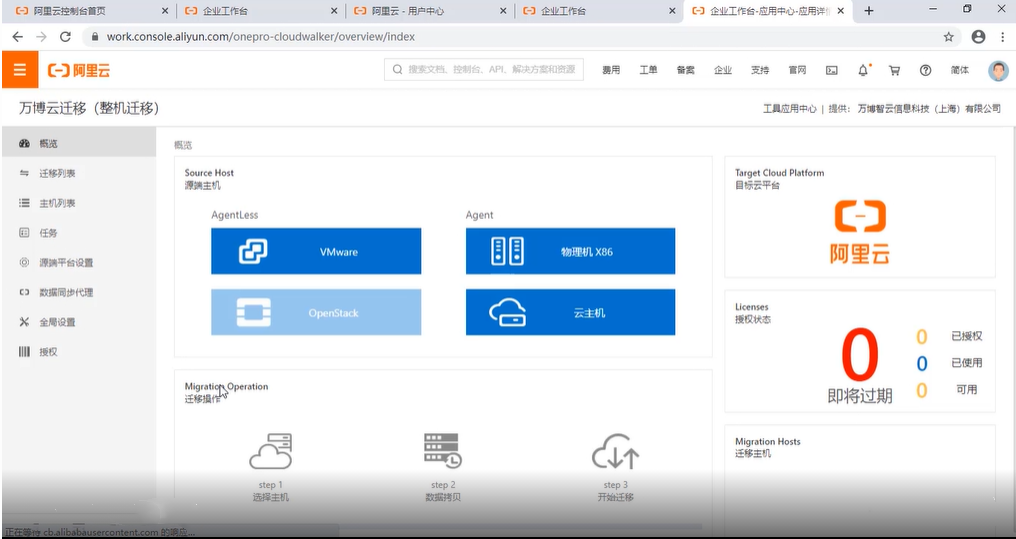This screenshot has height=539, width=1016.
Task: Close the active 应用中心 tab
Action: tap(841, 11)
